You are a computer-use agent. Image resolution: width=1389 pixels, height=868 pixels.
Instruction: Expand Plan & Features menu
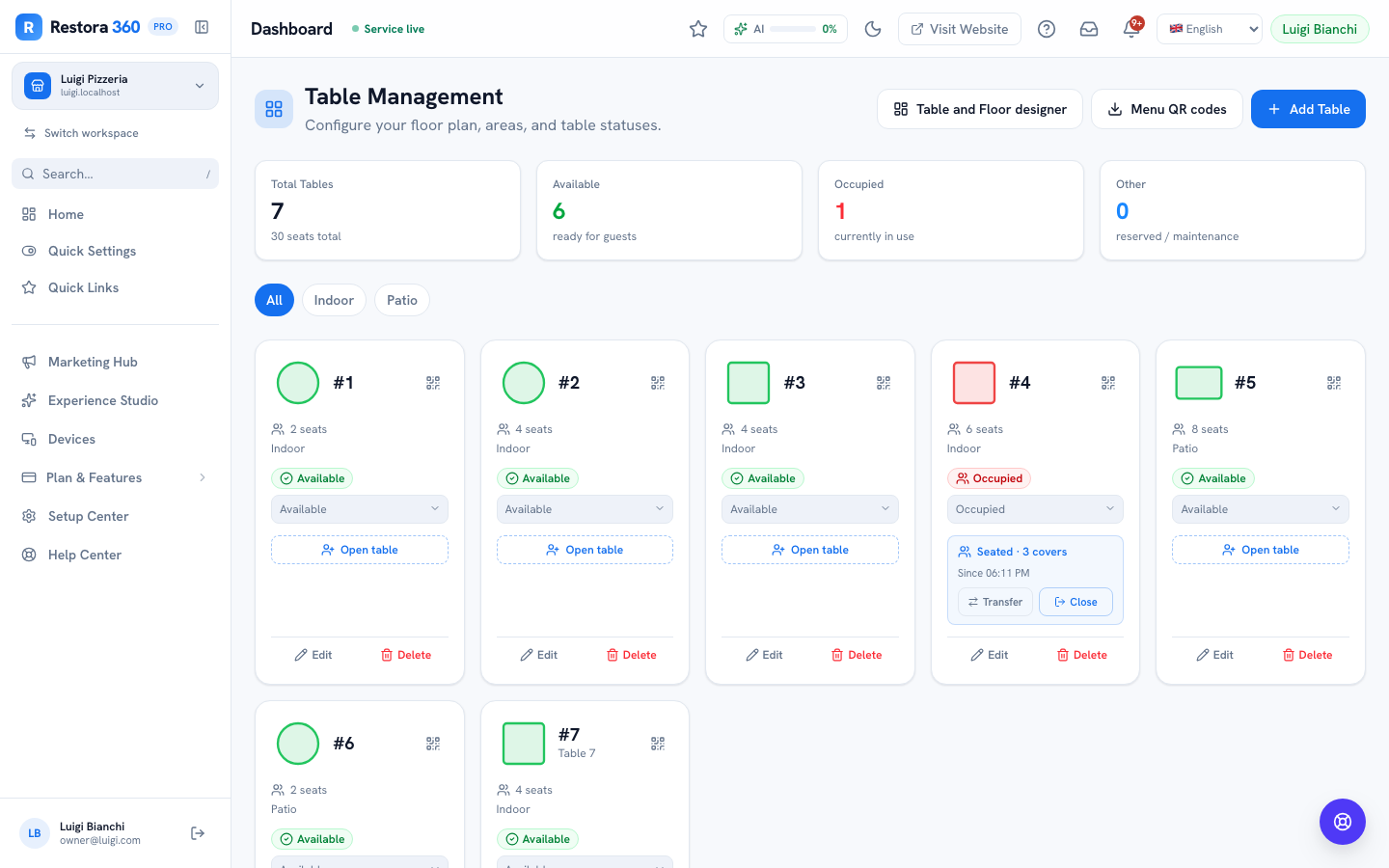pos(115,477)
